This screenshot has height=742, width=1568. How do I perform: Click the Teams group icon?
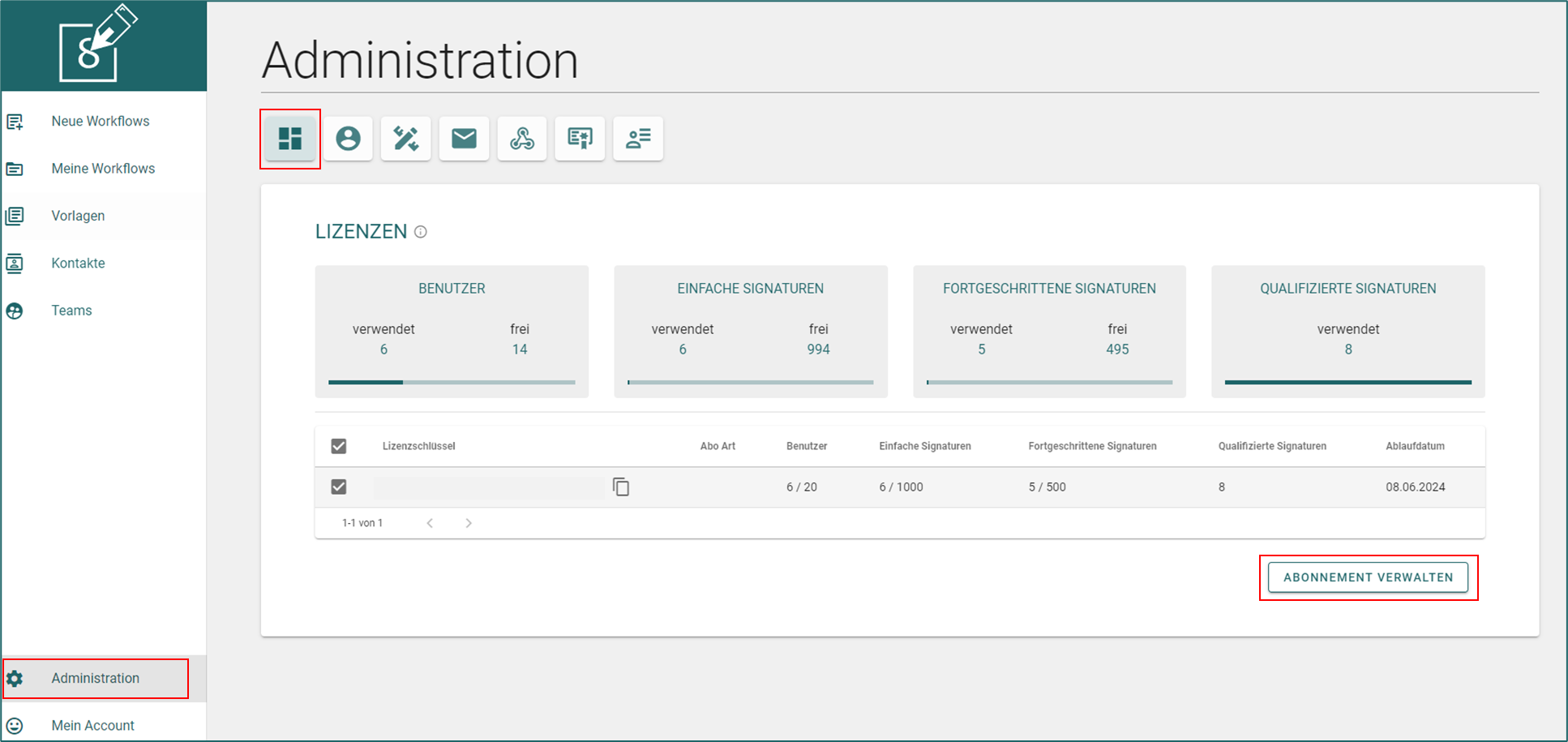coord(15,311)
